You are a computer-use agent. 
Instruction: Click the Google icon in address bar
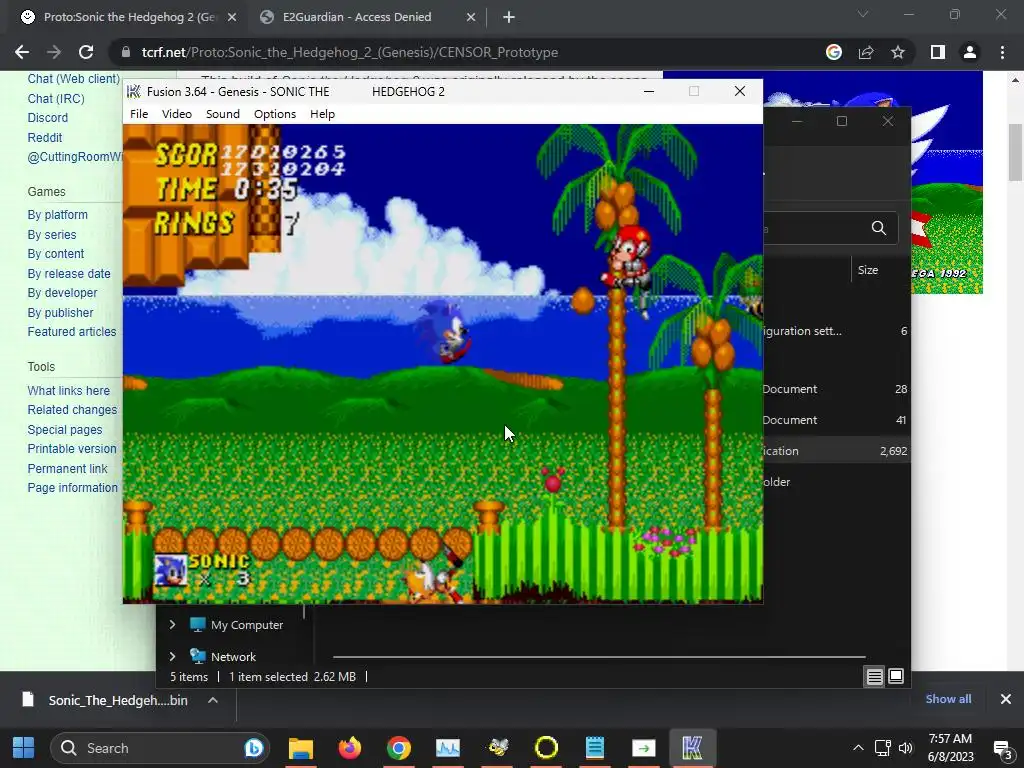(834, 52)
